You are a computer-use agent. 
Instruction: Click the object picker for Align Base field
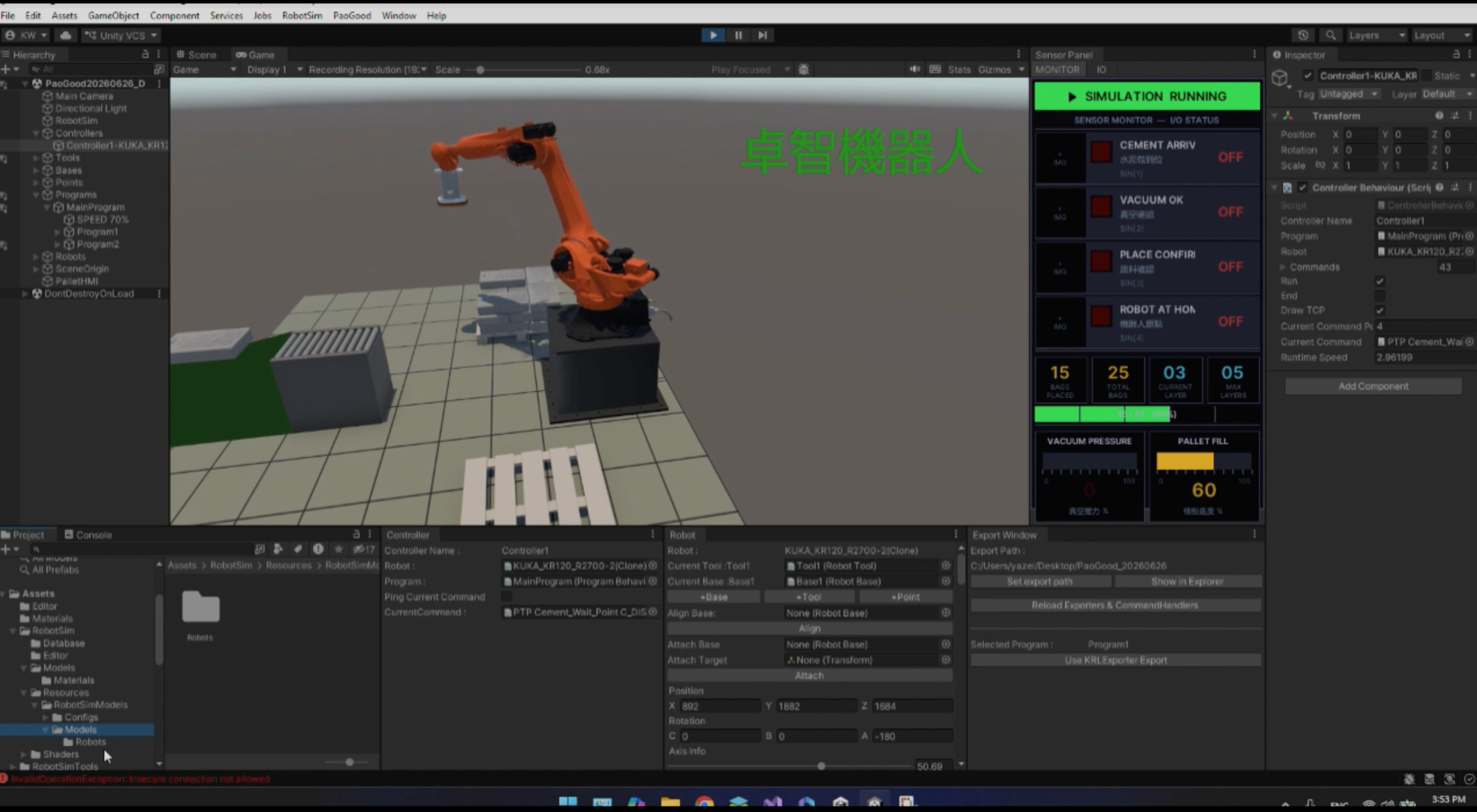(x=946, y=612)
